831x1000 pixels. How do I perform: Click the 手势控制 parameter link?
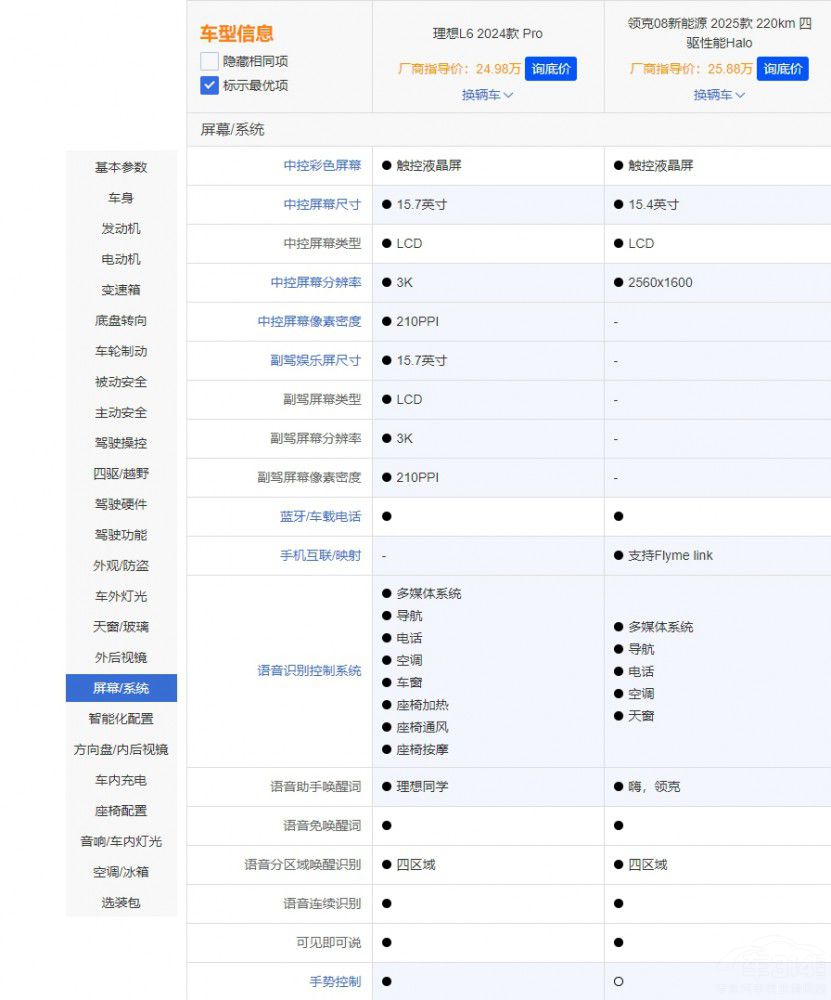point(334,981)
